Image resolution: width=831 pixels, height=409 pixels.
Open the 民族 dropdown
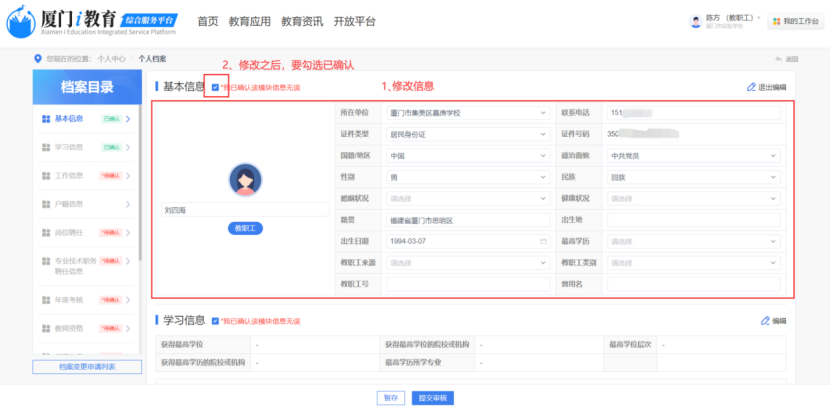pos(693,177)
